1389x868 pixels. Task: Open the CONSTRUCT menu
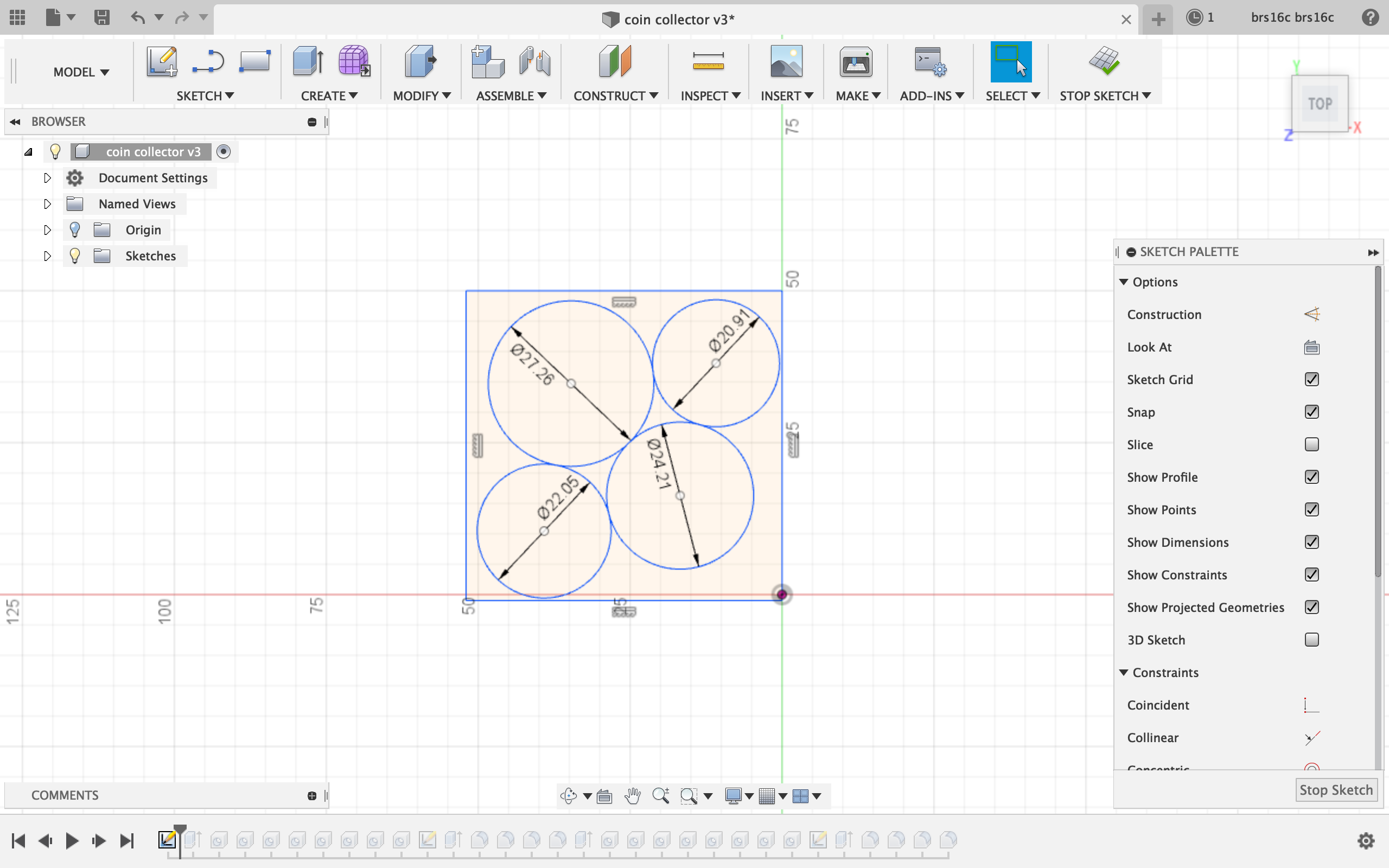(615, 96)
